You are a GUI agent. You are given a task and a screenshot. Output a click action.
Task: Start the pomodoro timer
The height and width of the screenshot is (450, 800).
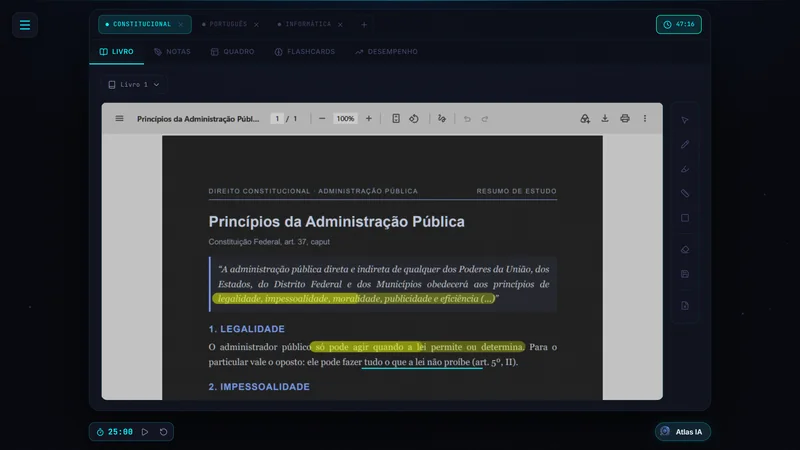(x=145, y=432)
